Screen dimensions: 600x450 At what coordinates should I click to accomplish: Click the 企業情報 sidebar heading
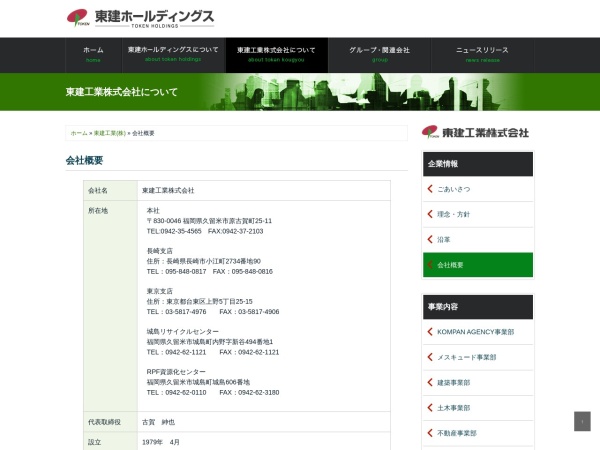[478, 164]
